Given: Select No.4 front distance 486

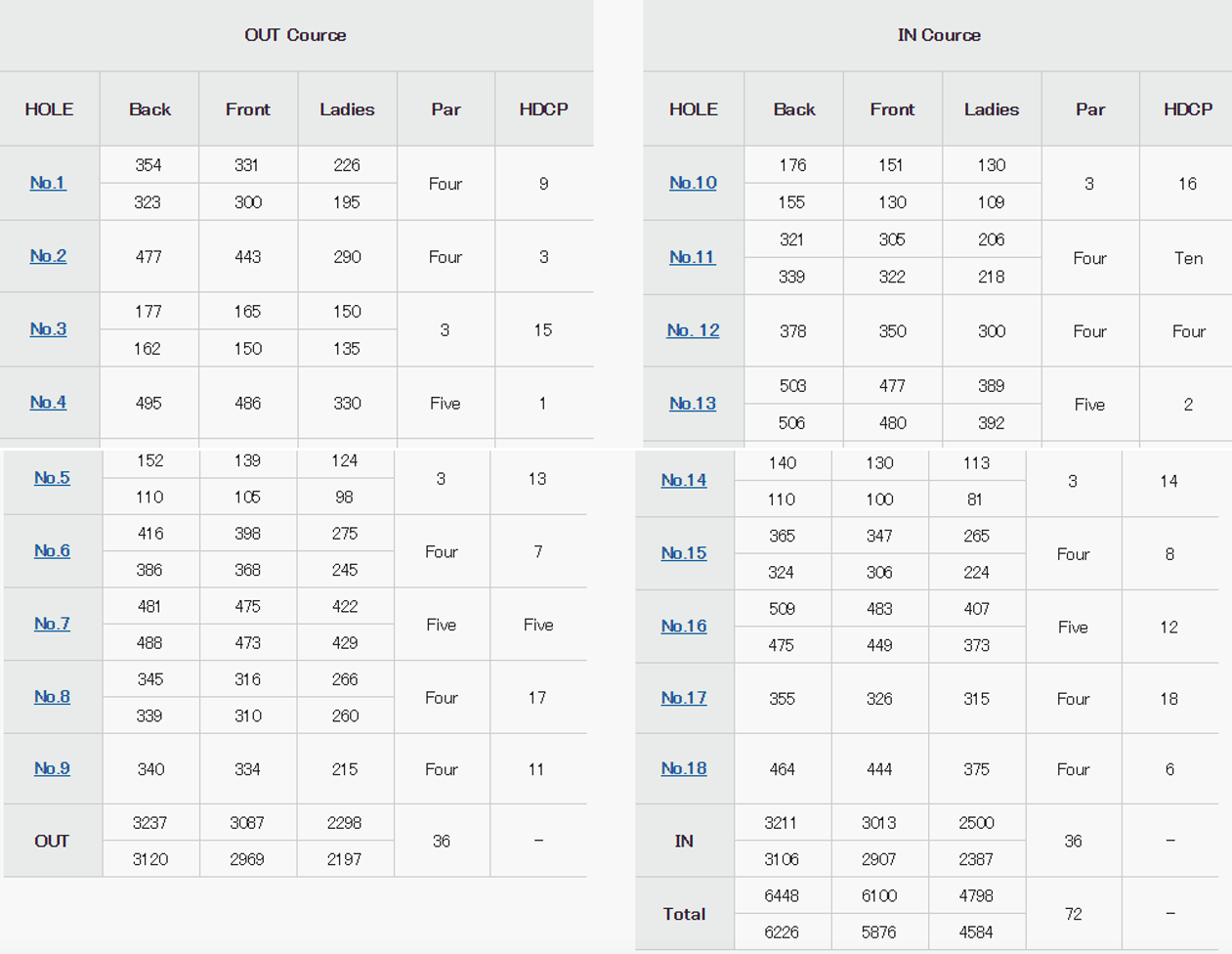Looking at the screenshot, I should pyautogui.click(x=248, y=403).
